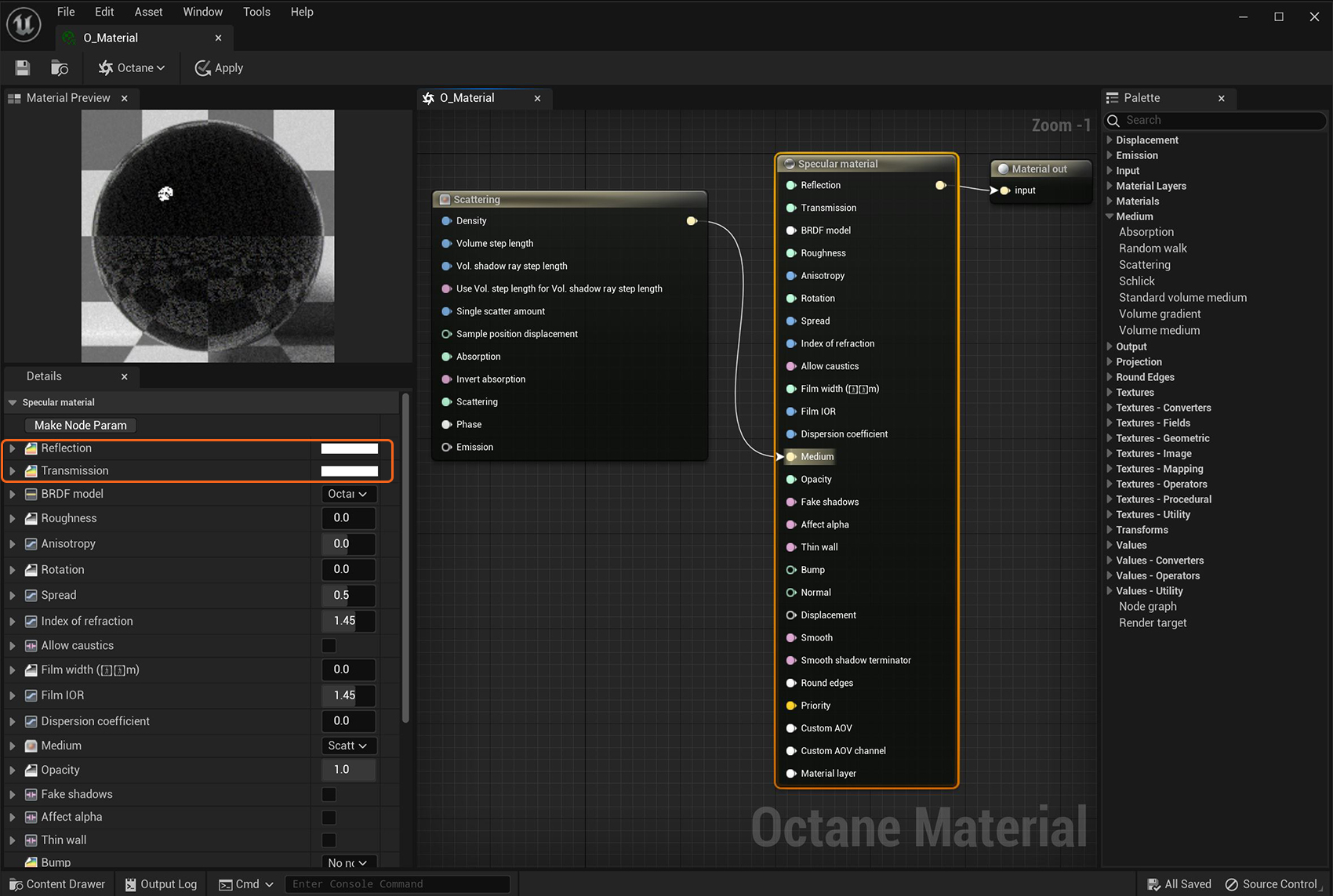Click the Enter Console Command field

398,884
